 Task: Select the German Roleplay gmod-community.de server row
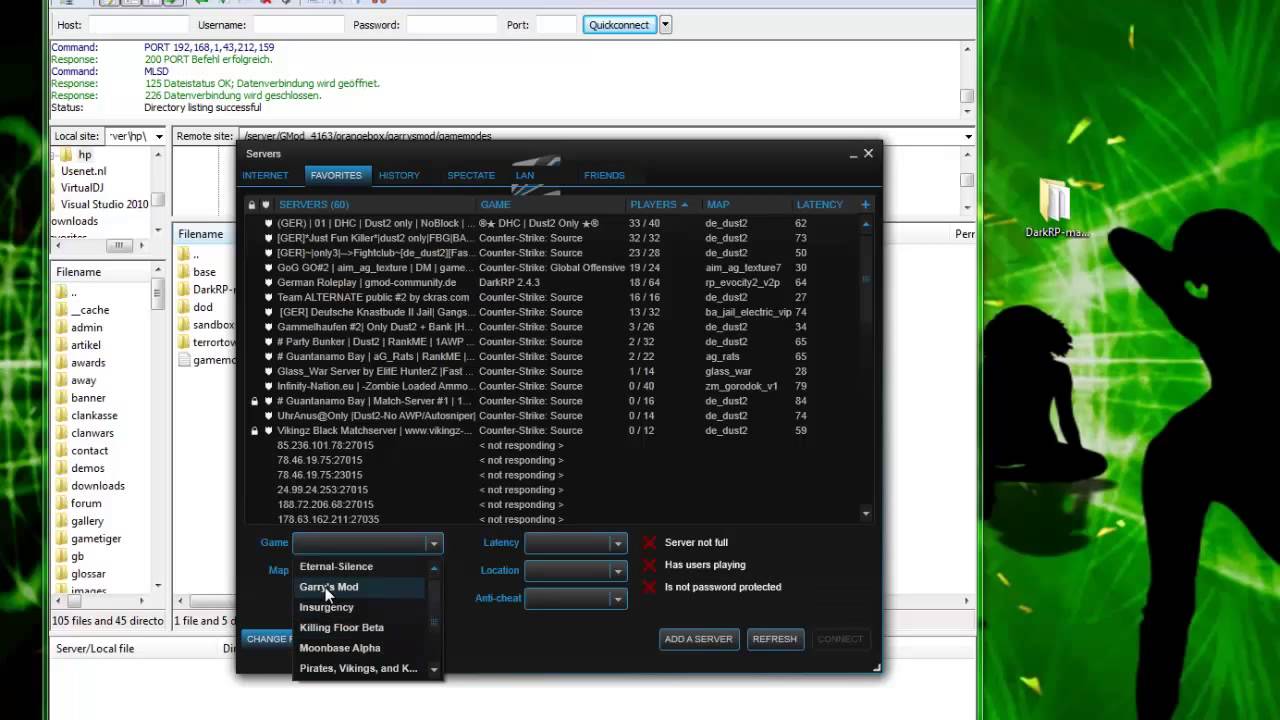[x=553, y=283]
